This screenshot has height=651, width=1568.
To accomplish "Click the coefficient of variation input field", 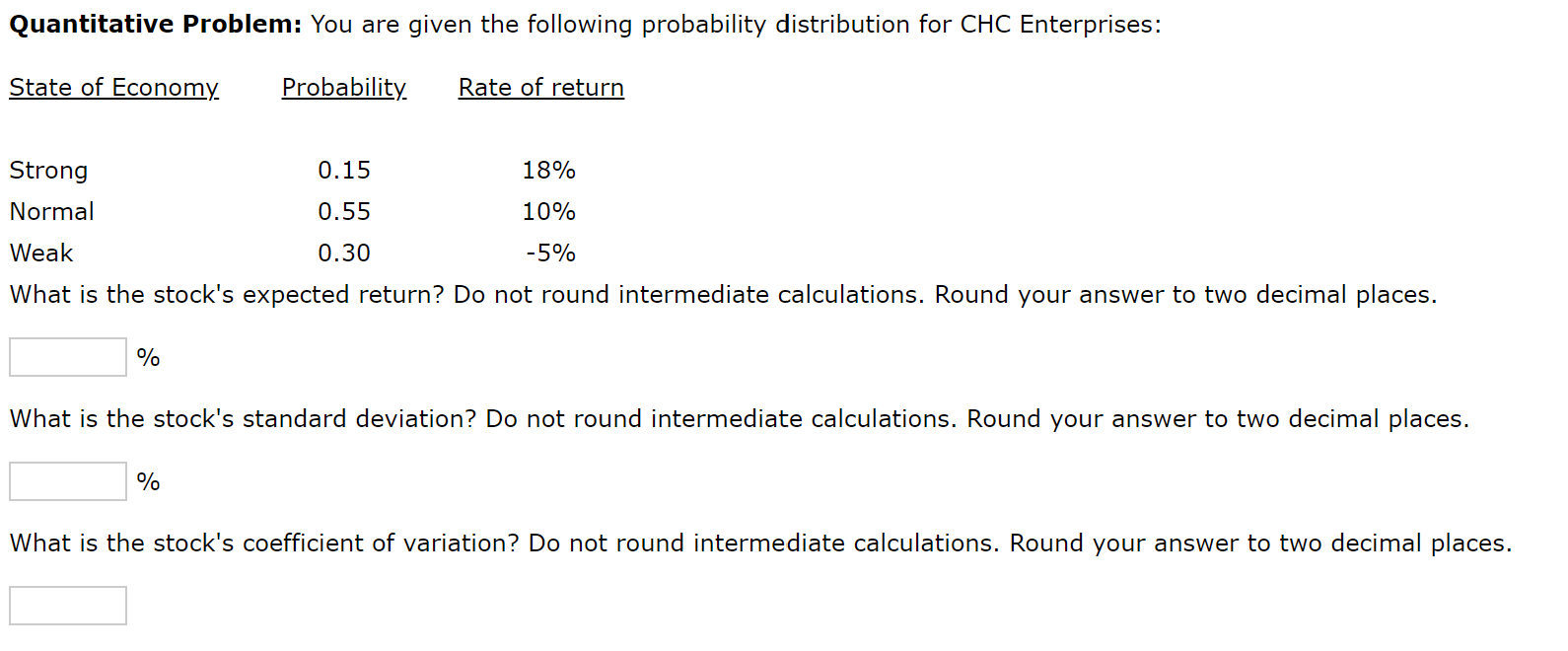I will (66, 605).
